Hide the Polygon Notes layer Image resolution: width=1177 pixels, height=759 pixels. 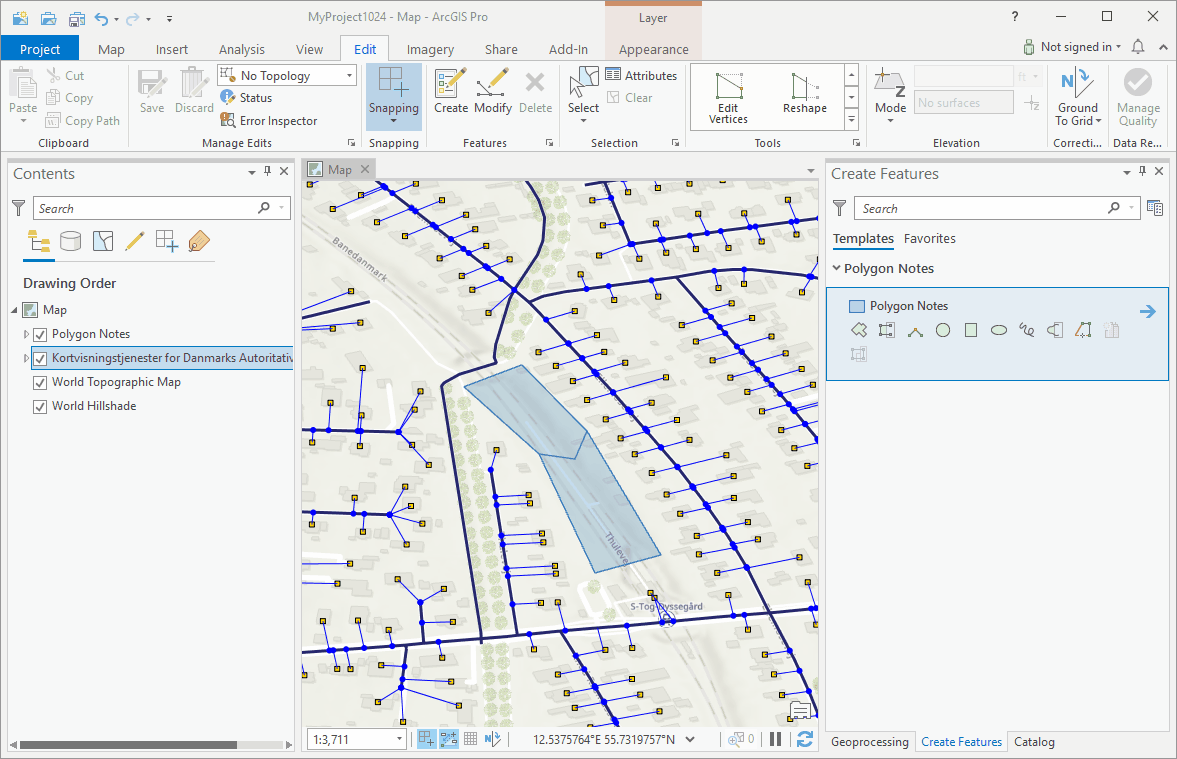(x=41, y=334)
